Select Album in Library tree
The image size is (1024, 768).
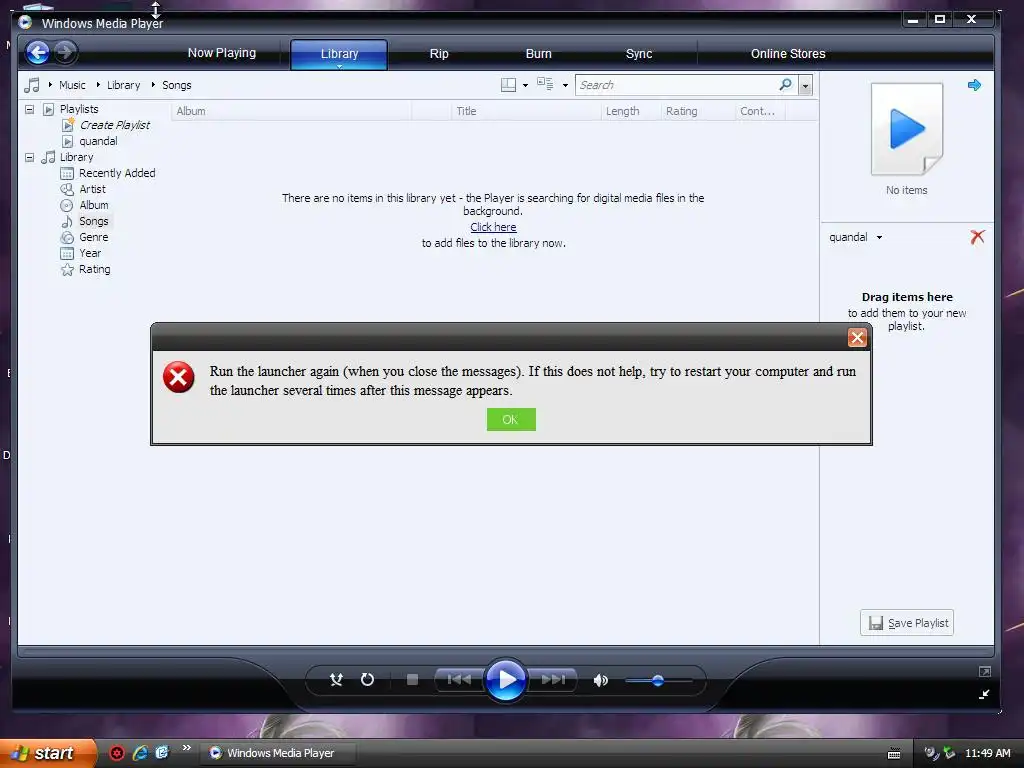coord(94,205)
